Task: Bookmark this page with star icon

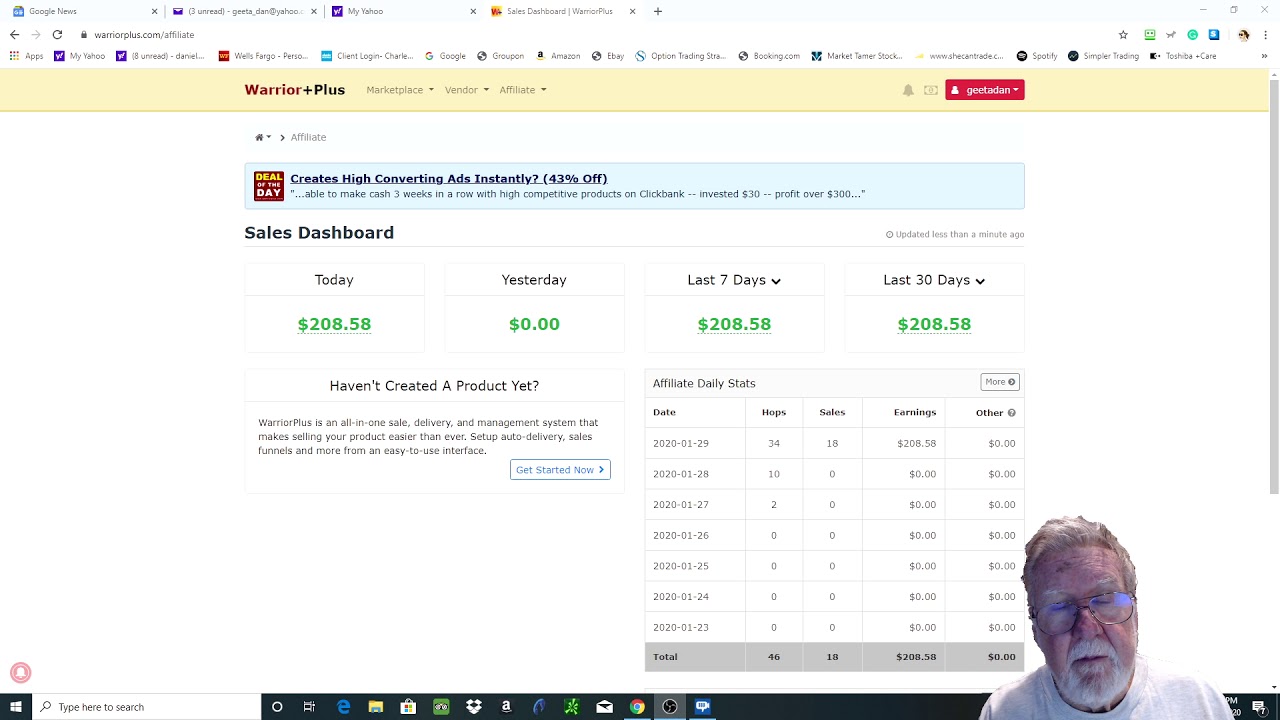Action: tap(1123, 34)
